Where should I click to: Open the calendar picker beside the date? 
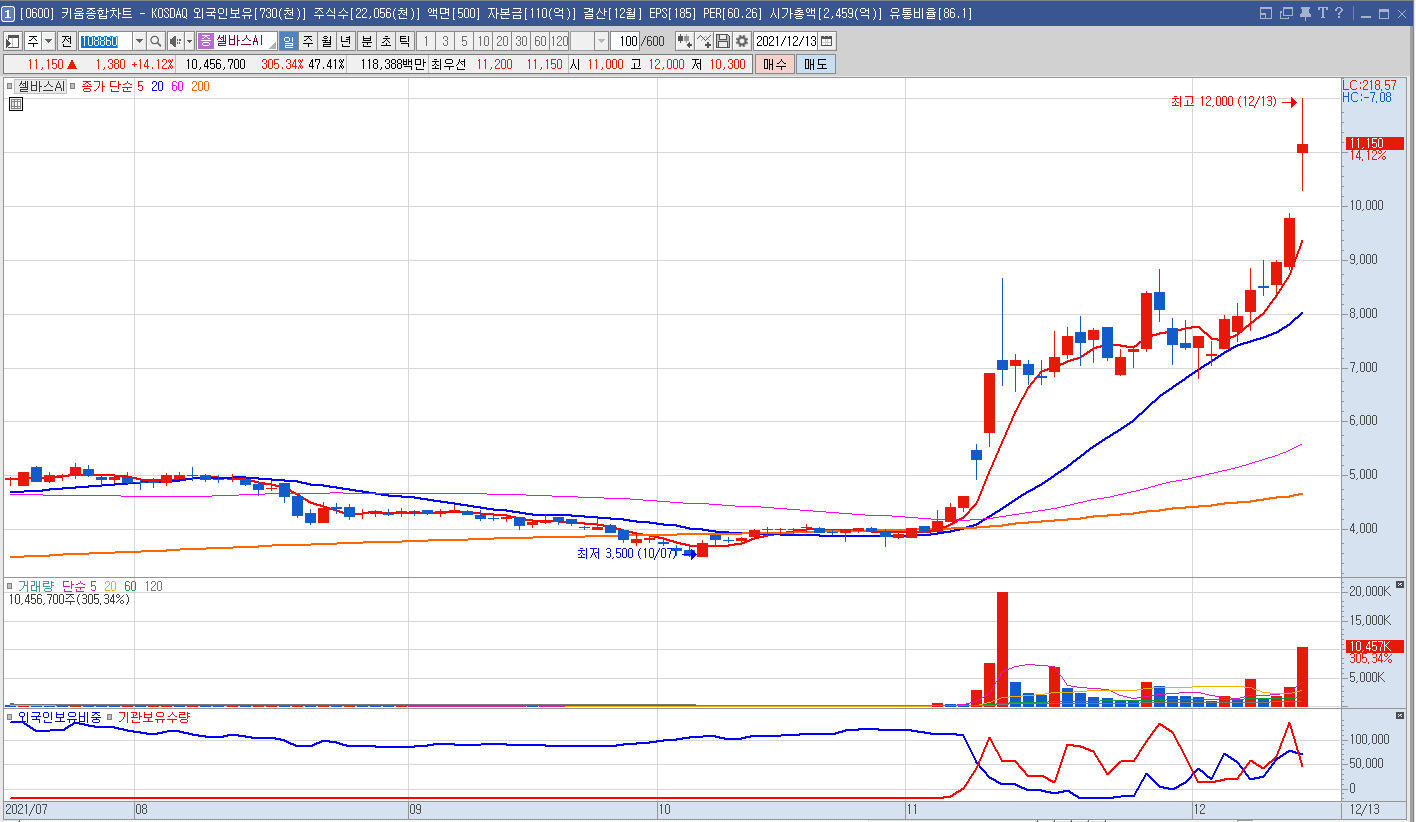tap(828, 41)
